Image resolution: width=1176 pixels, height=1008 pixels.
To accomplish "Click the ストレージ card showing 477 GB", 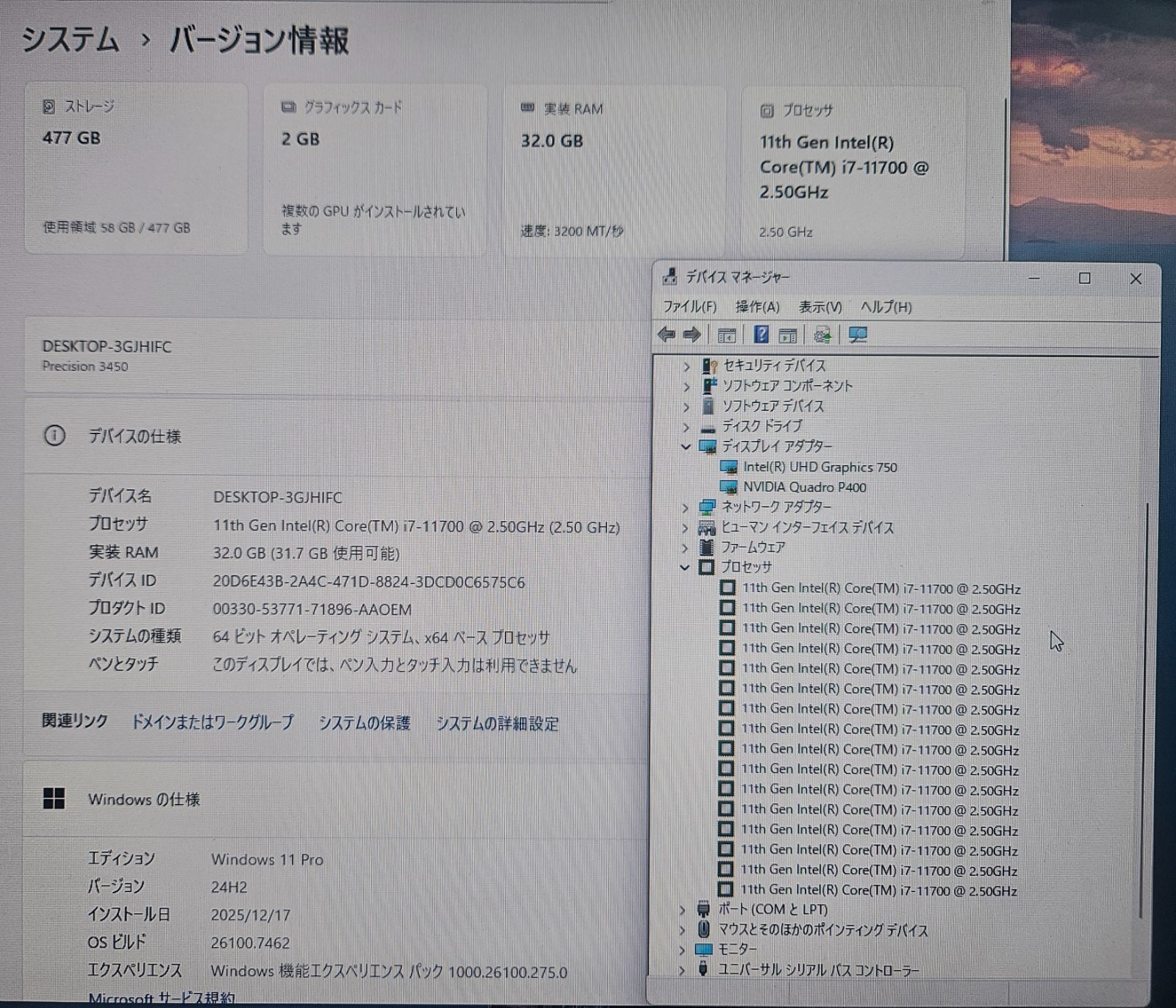I will 136,169.
